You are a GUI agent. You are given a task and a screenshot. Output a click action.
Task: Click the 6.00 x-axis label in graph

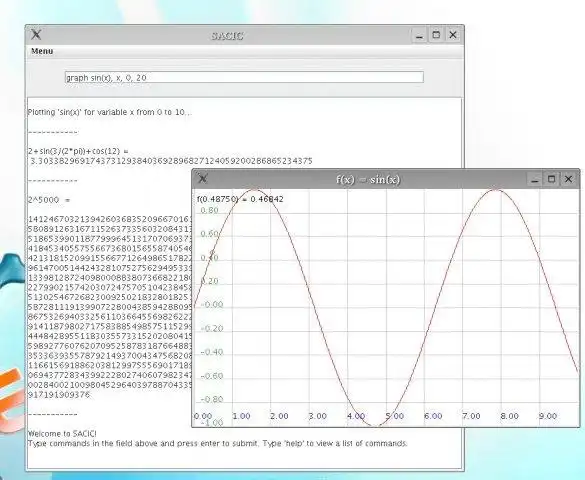[433, 416]
